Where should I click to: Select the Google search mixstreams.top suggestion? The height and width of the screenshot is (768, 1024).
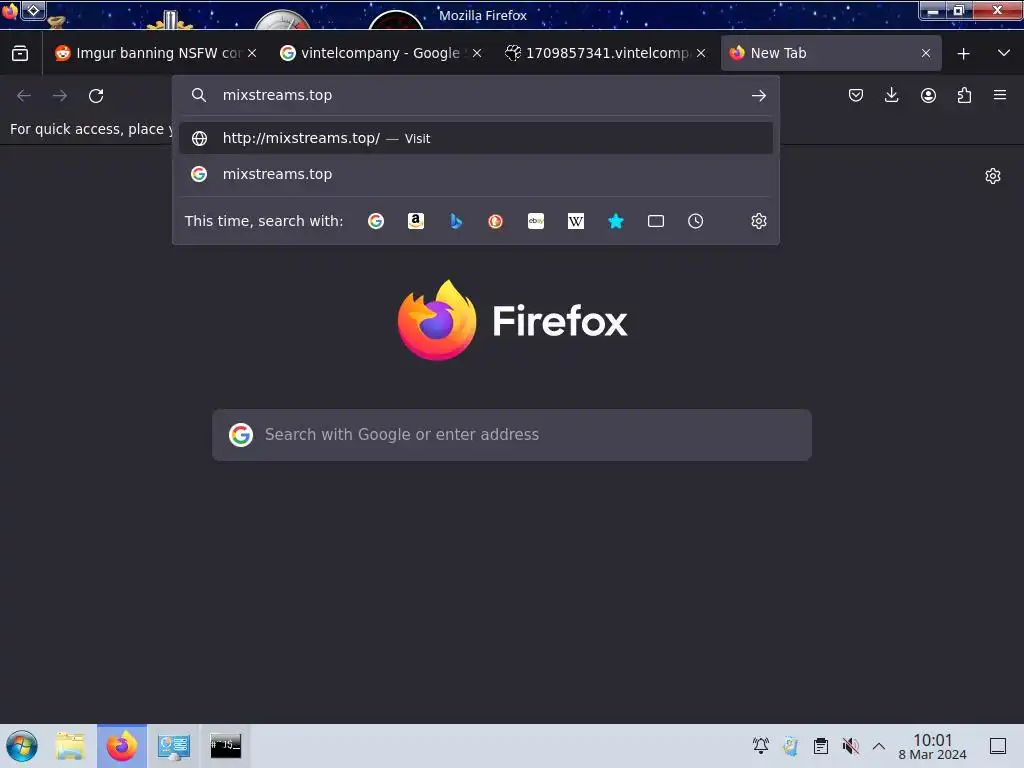click(x=475, y=174)
